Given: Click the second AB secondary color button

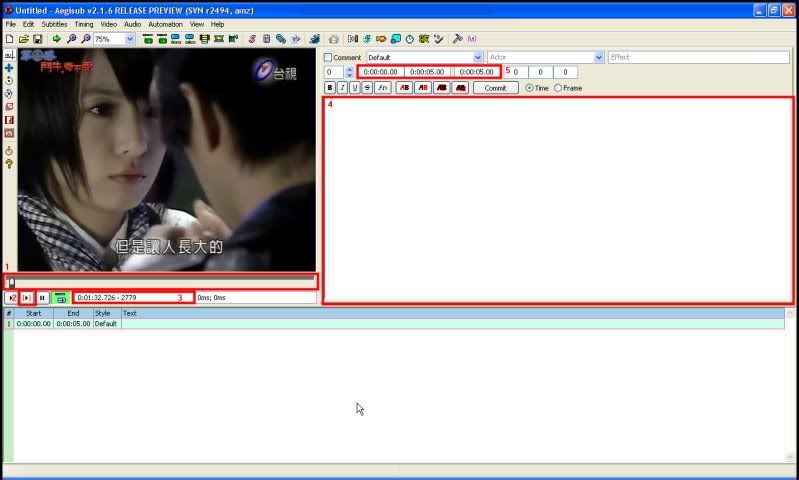Looking at the screenshot, I should click(x=423, y=88).
